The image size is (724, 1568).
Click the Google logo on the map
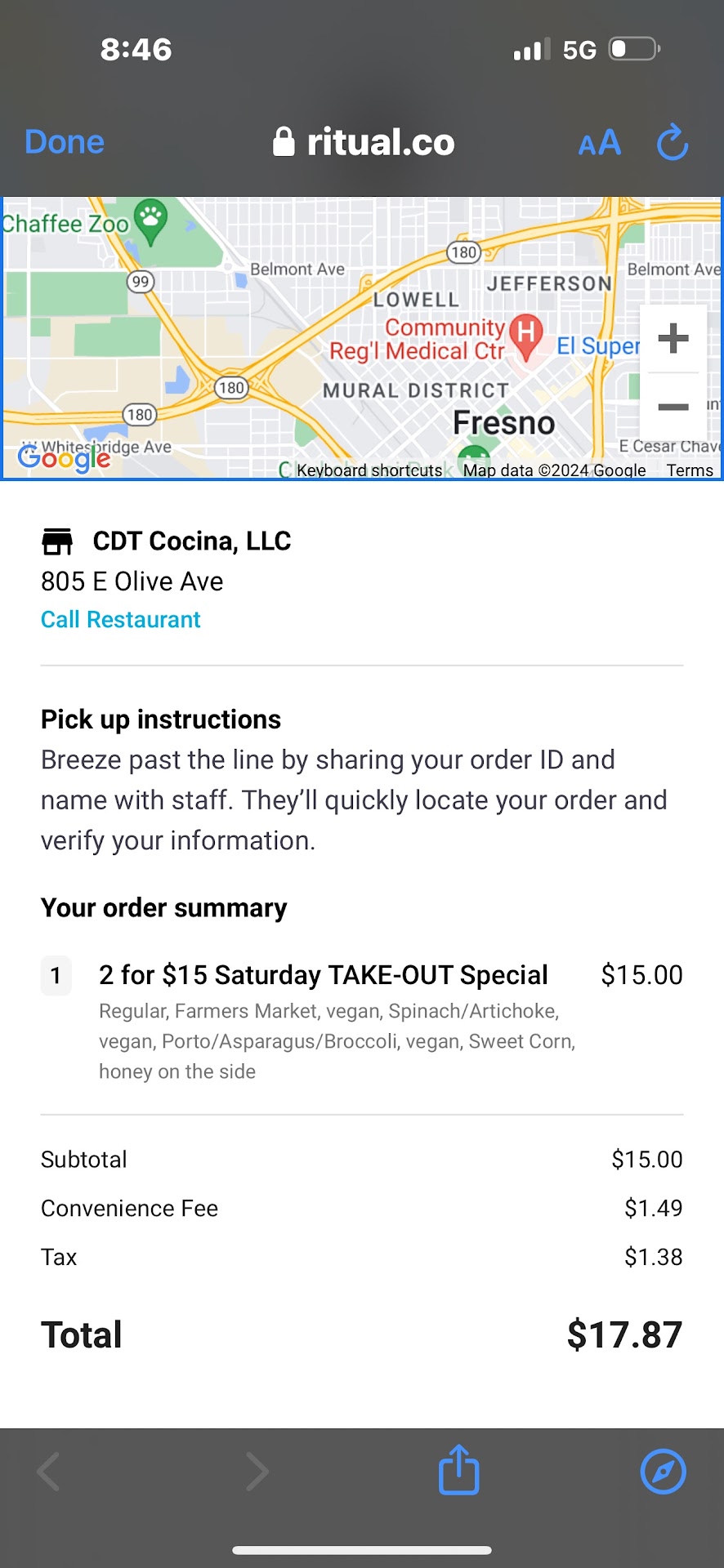pos(64,458)
